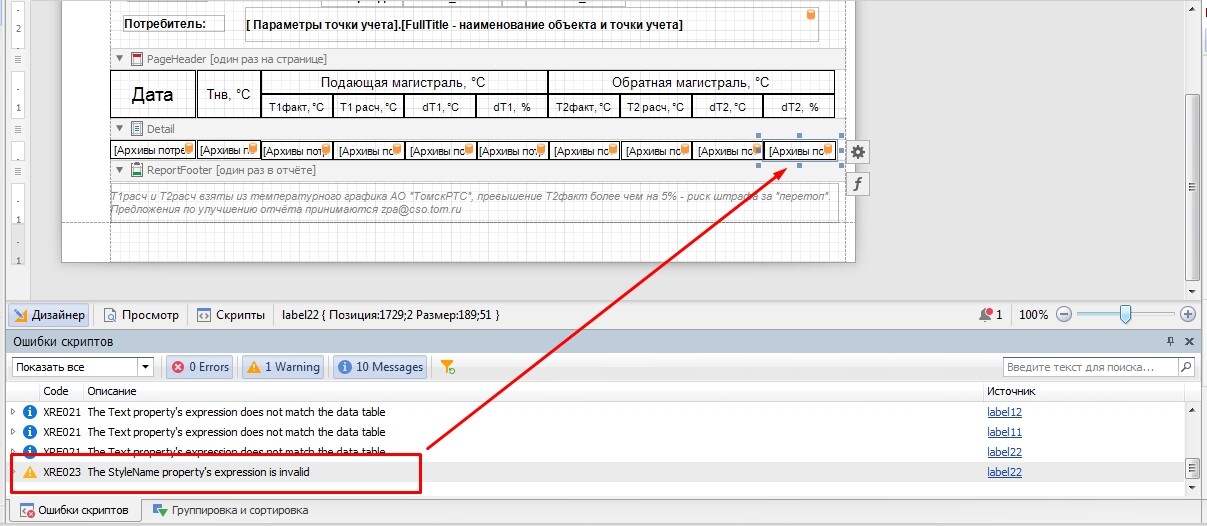Toggle the 0 Errors filter

[x=199, y=367]
